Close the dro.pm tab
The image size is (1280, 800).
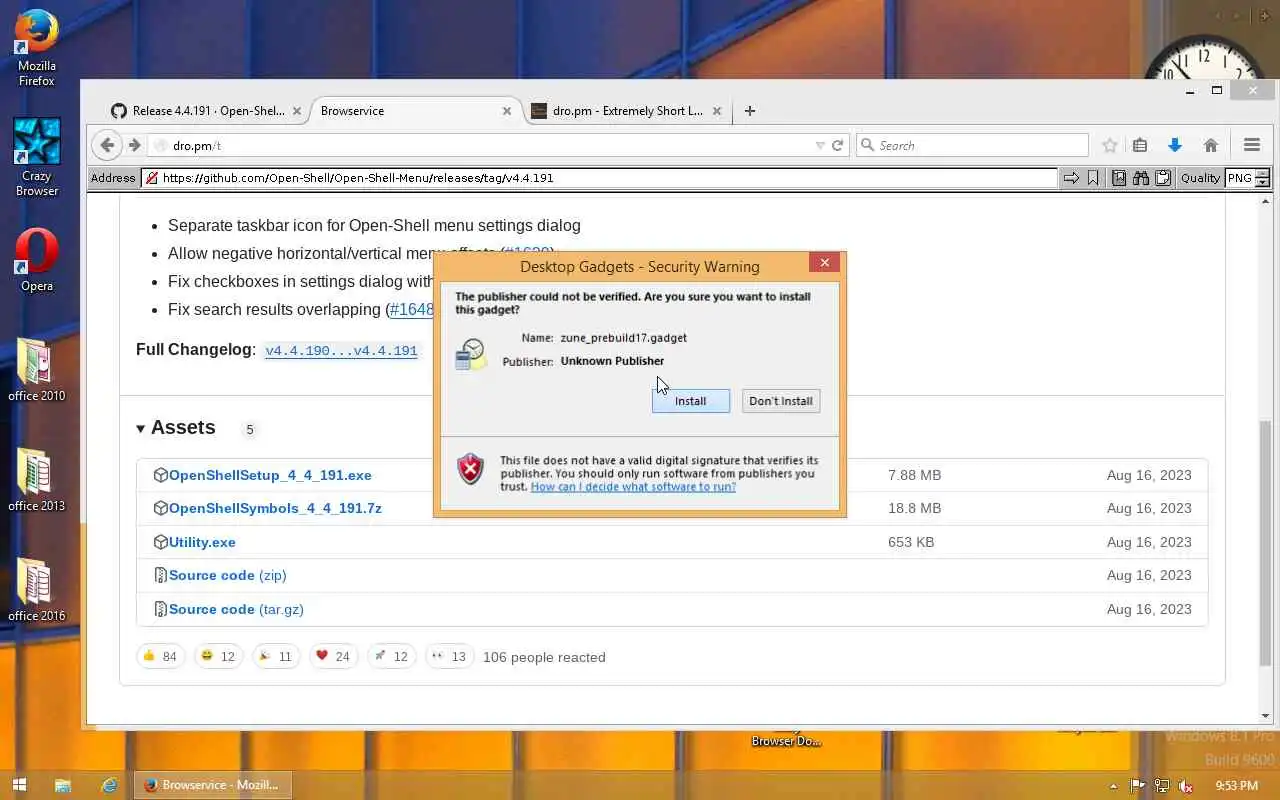(x=716, y=111)
